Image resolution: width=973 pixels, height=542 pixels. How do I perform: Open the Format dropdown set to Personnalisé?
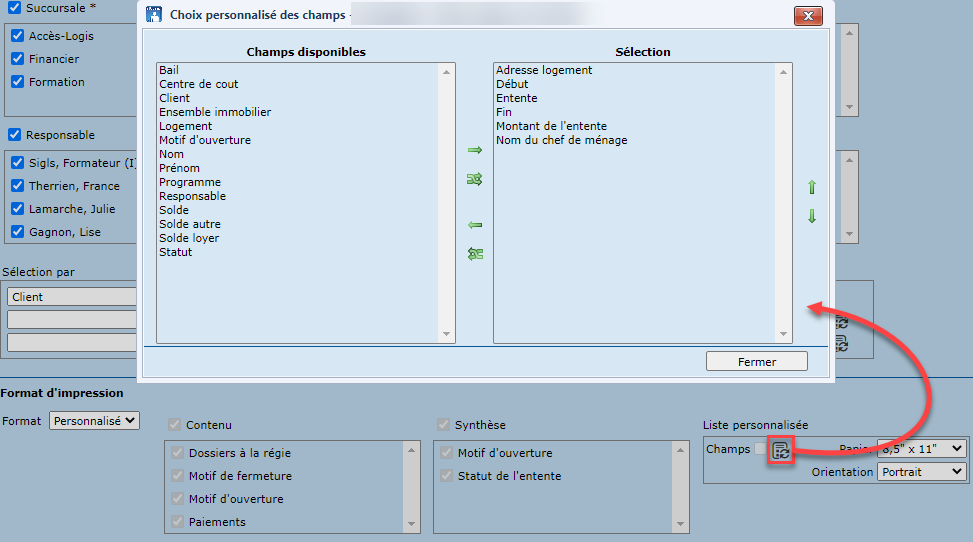click(94, 421)
